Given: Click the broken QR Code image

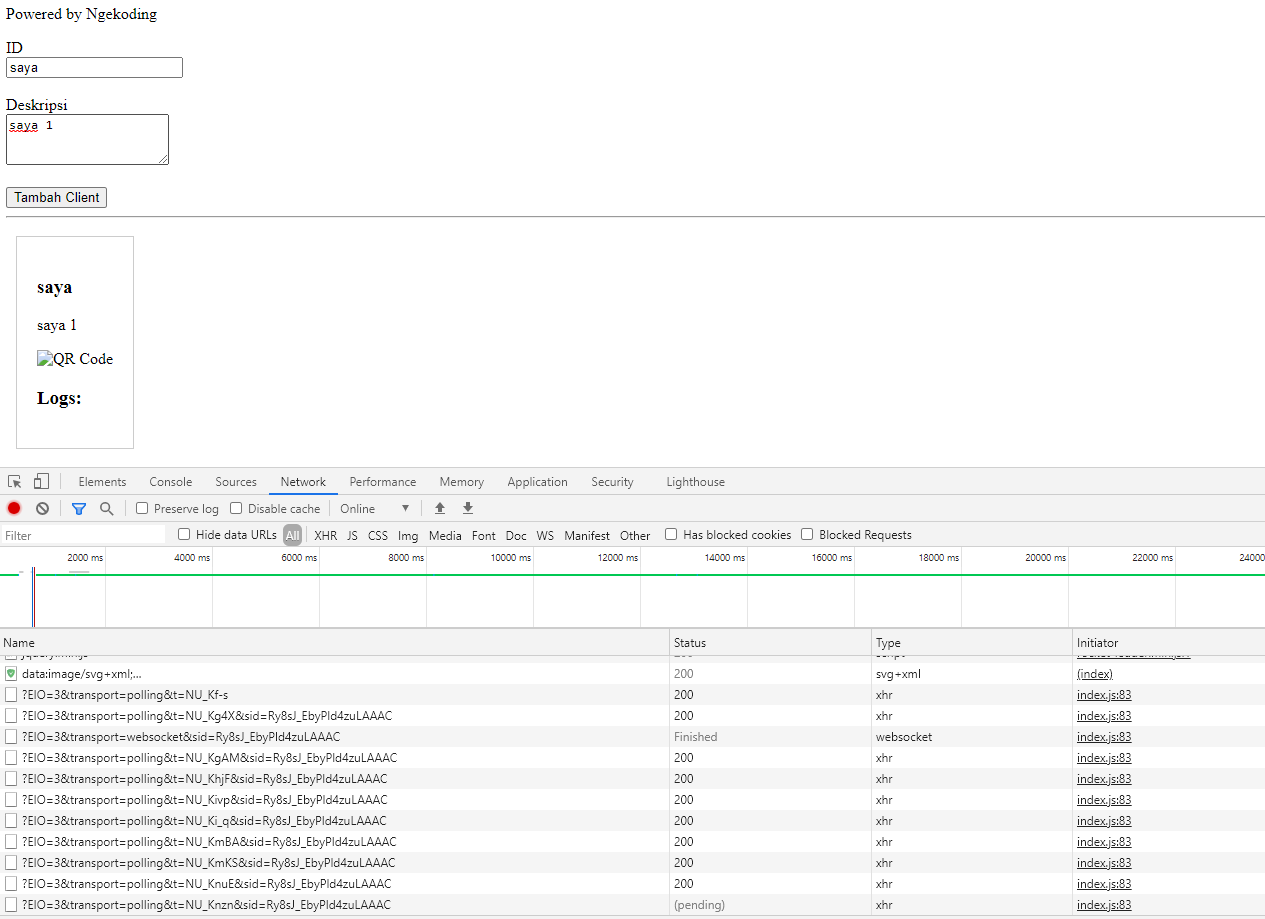Looking at the screenshot, I should 75,359.
